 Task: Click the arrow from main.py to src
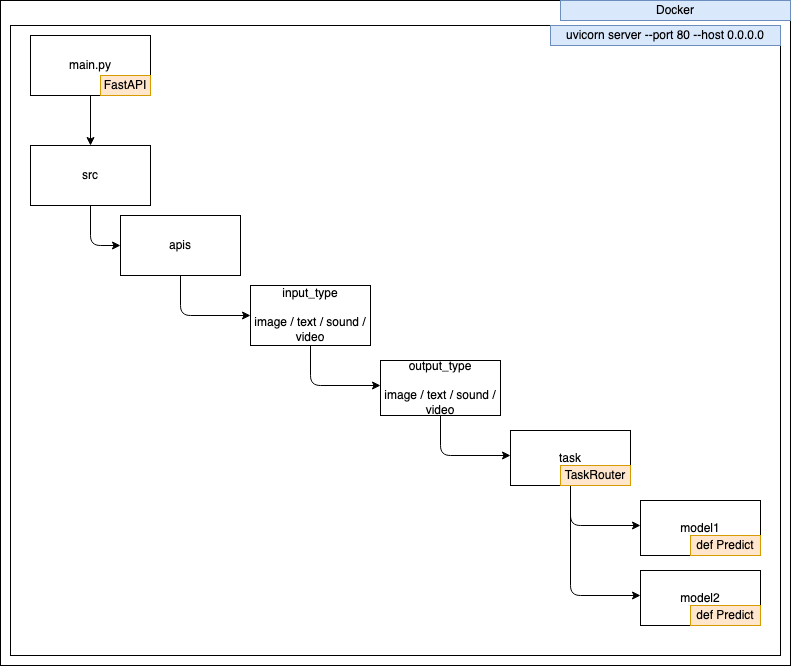(90, 120)
